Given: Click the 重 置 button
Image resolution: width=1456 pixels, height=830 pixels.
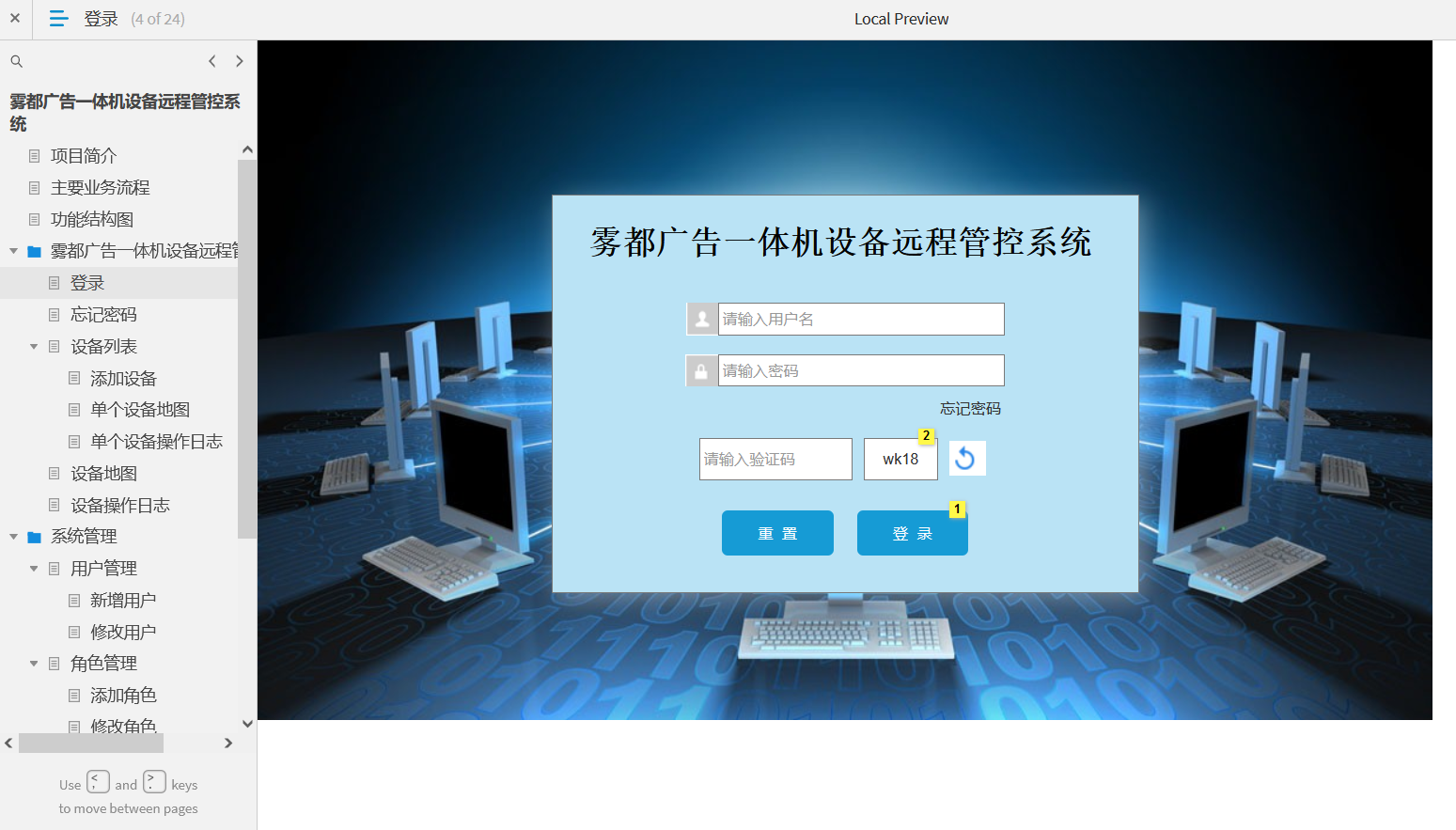Looking at the screenshot, I should coord(777,533).
